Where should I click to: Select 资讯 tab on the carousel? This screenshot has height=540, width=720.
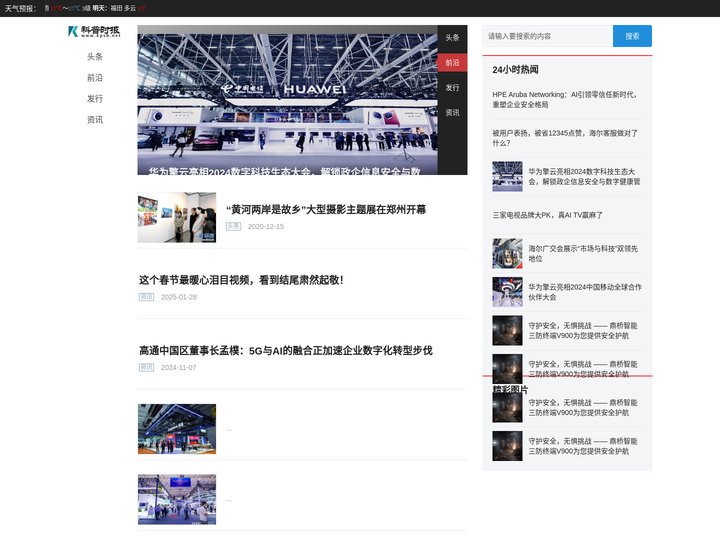pyautogui.click(x=452, y=112)
